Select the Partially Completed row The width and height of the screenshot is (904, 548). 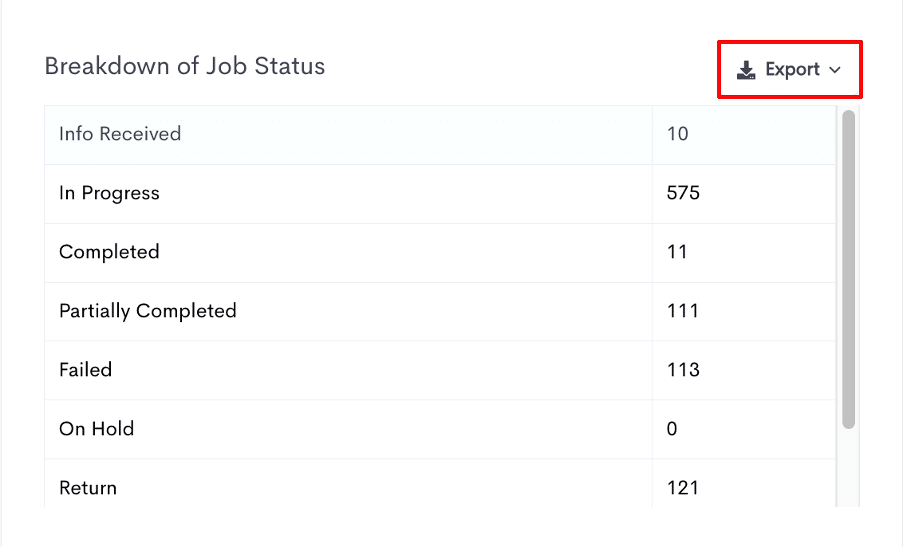click(440, 312)
